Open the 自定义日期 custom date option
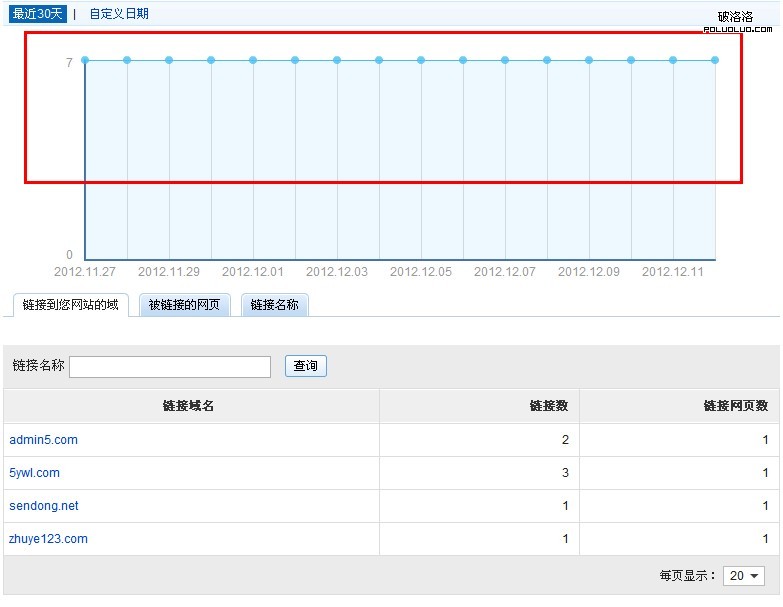Image resolution: width=783 pixels, height=607 pixels. [x=119, y=14]
